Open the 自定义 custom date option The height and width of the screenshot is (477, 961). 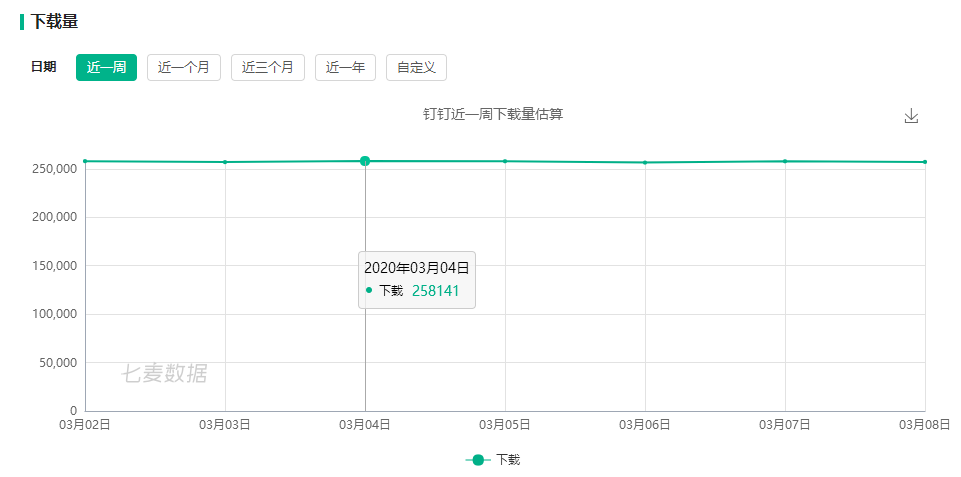416,67
